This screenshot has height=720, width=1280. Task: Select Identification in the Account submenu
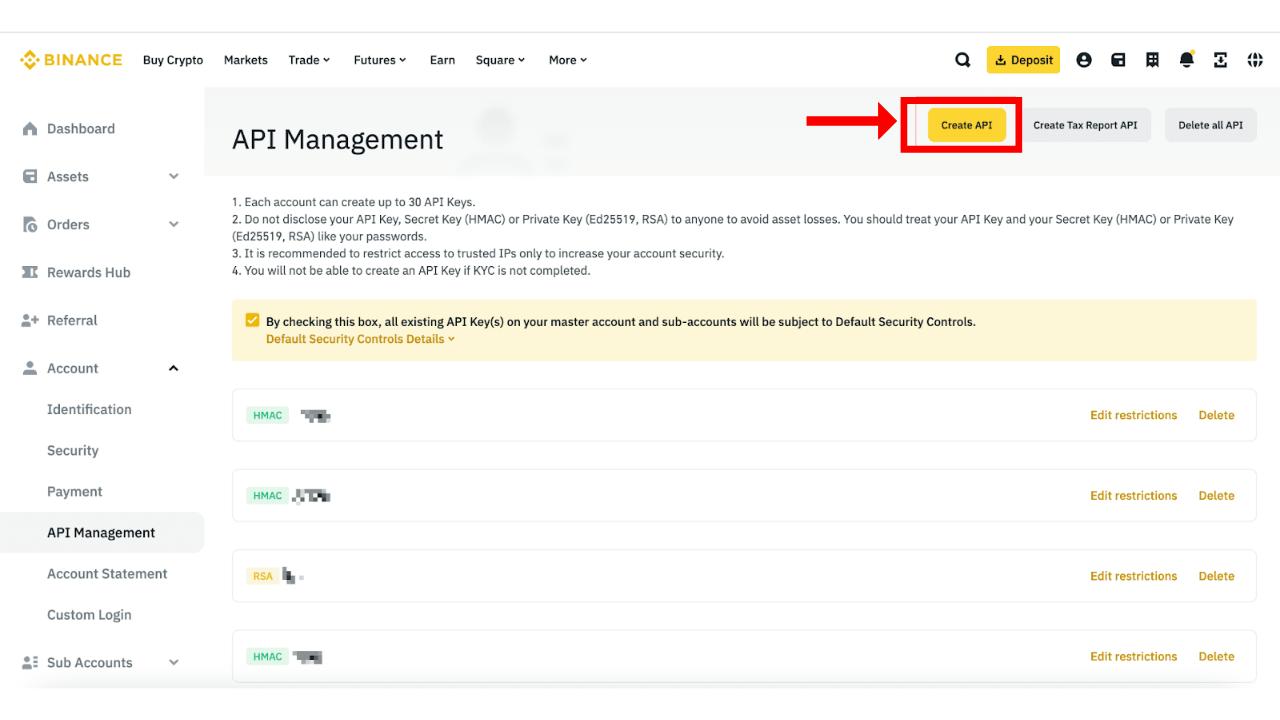(x=89, y=410)
